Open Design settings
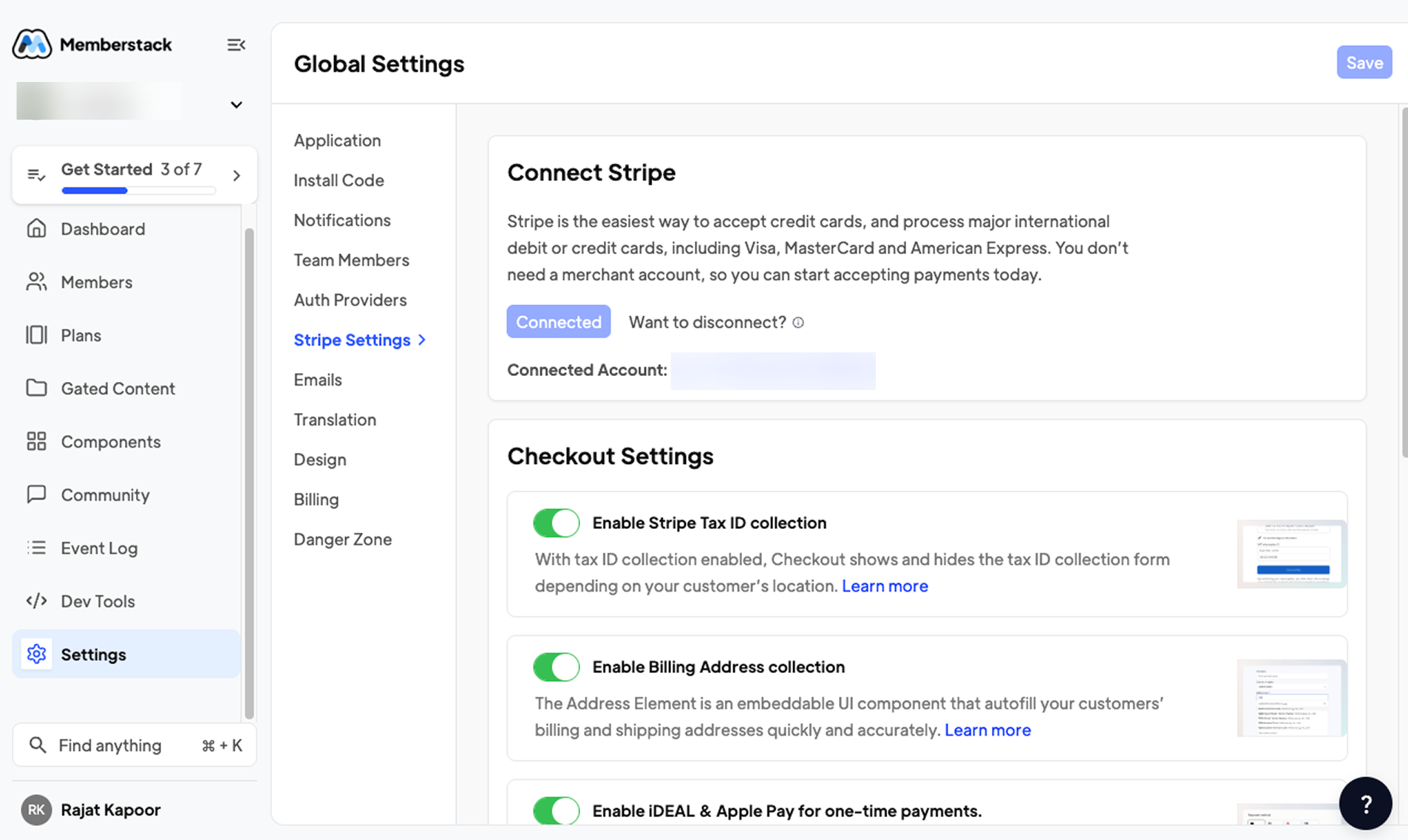Screen dimensions: 1408x840 point(320,460)
